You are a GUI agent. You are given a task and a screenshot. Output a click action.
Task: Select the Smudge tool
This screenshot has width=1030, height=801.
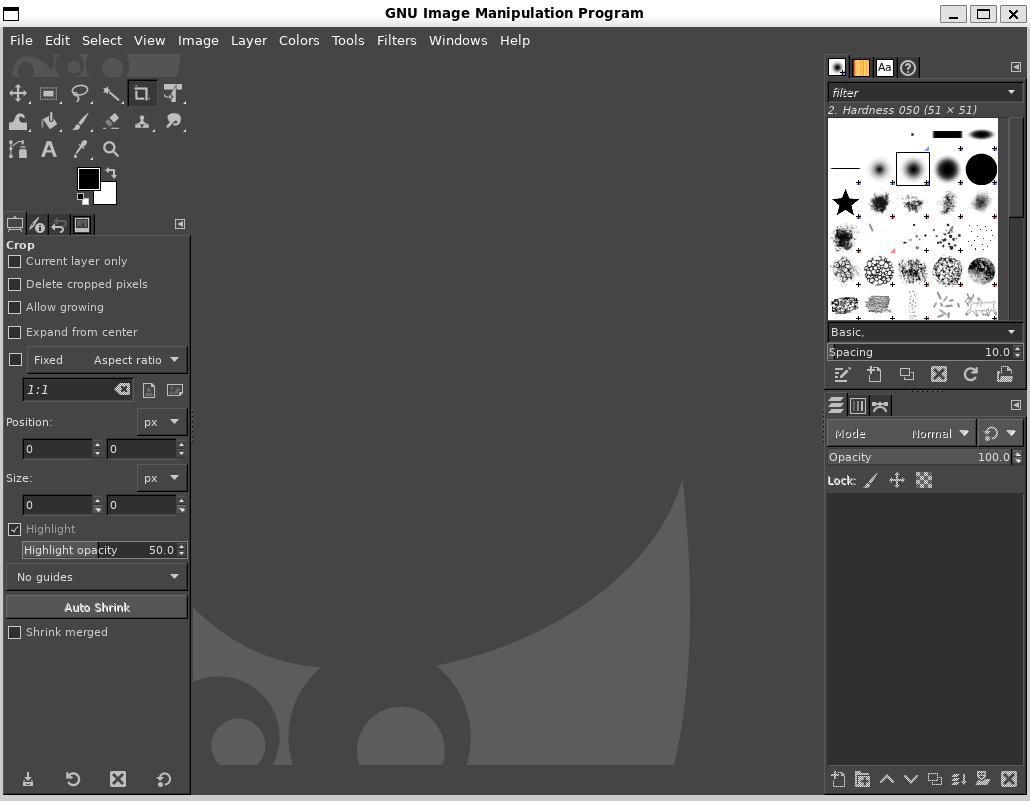pos(173,122)
